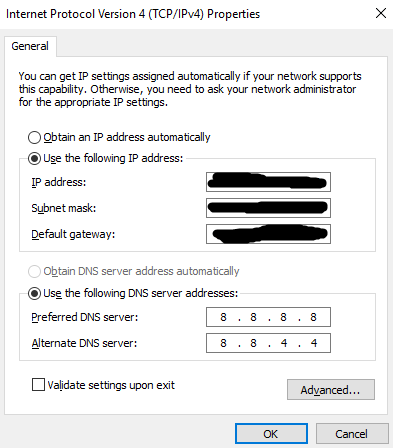This screenshot has width=393, height=448.
Task: Click last octet of Alternate DNS server
Action: (314, 343)
